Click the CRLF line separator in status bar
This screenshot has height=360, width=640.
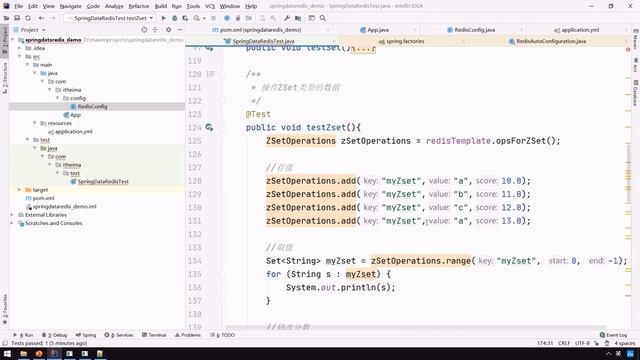point(564,343)
